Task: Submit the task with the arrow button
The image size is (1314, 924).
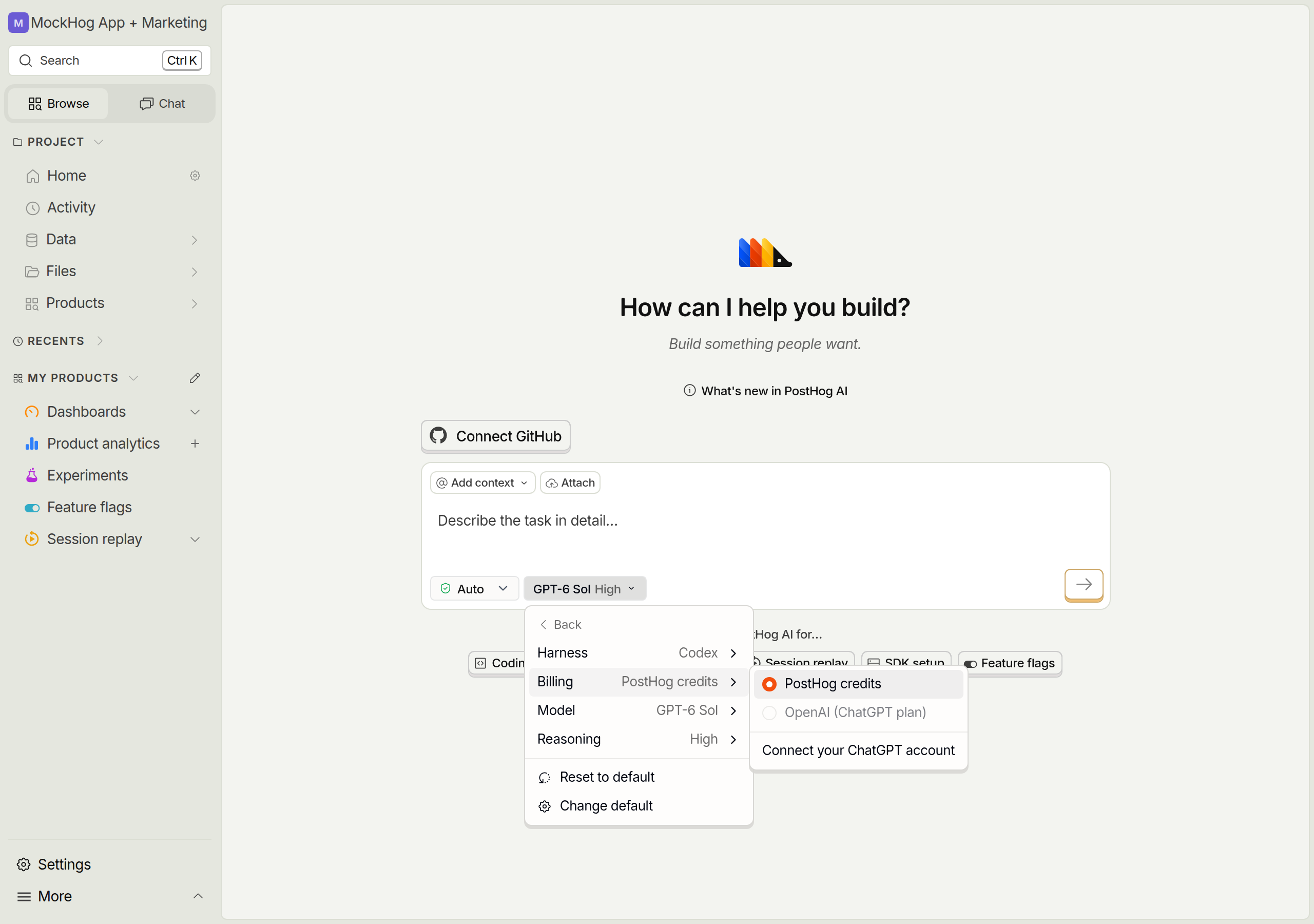Action: (1084, 585)
